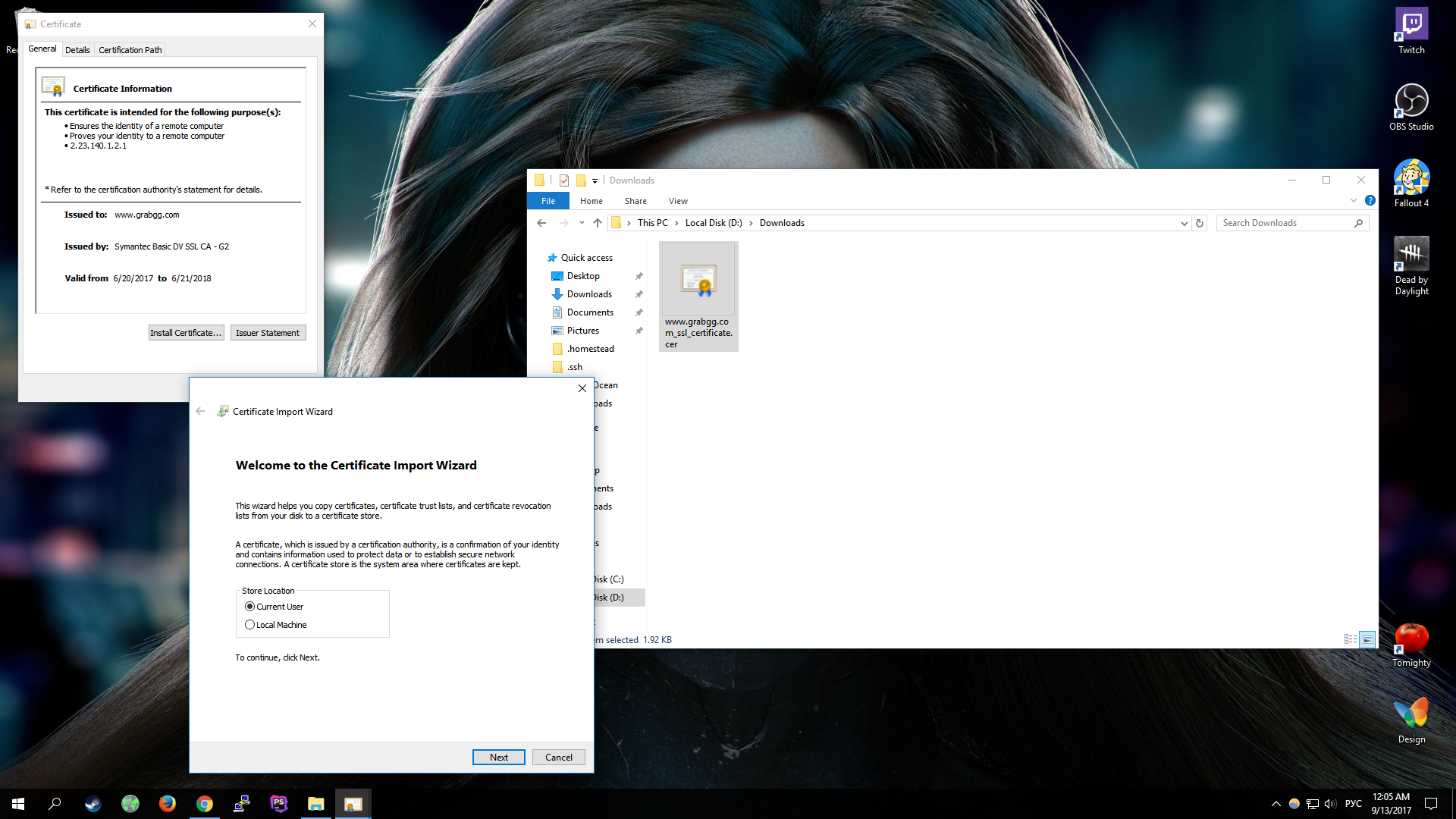Select Downloads in Quick access

coord(589,294)
